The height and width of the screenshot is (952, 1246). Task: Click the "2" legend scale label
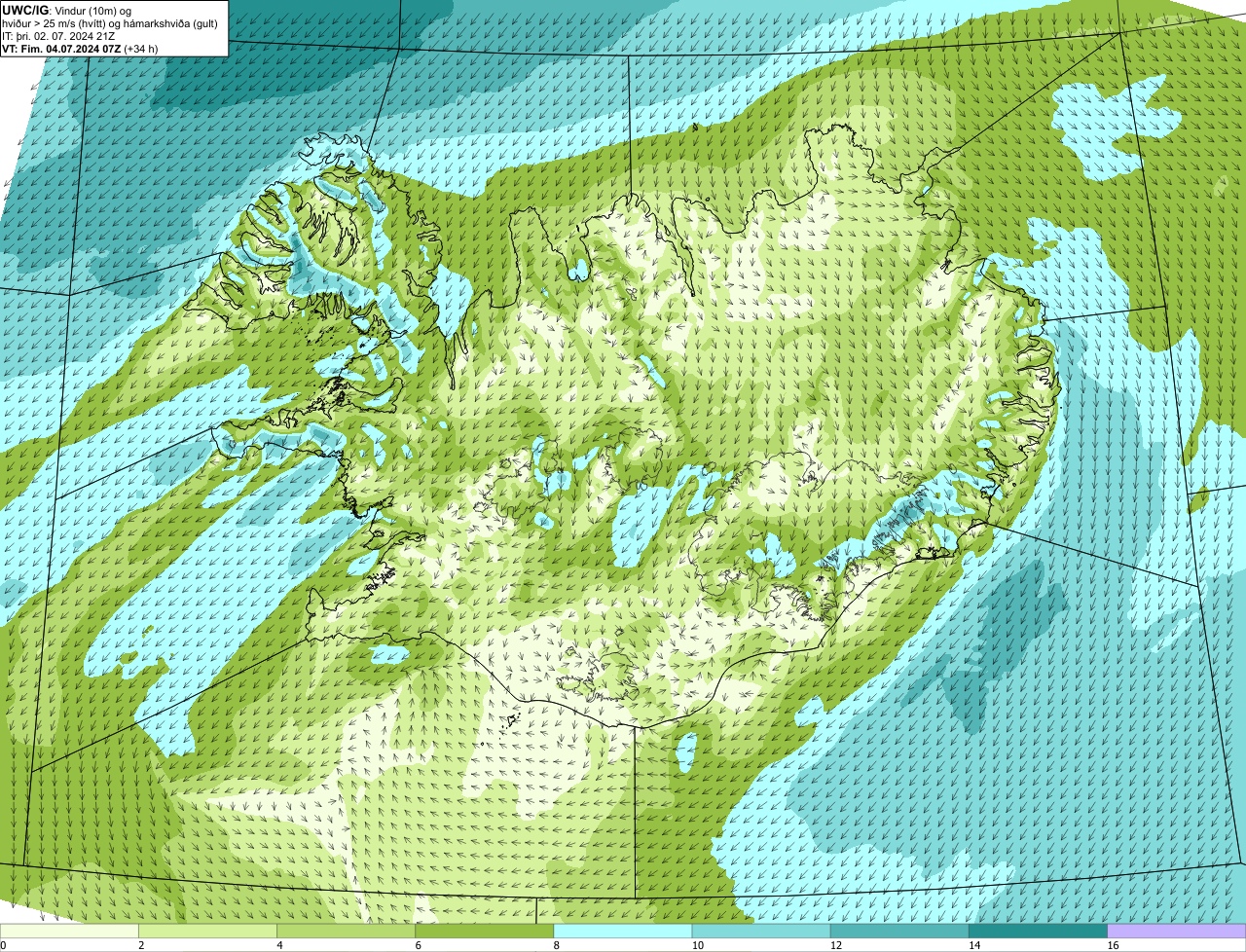coord(141,945)
